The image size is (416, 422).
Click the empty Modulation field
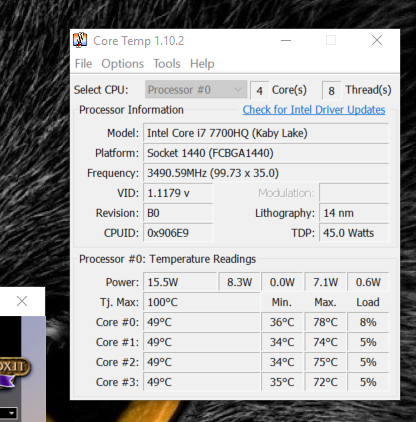(x=354, y=193)
